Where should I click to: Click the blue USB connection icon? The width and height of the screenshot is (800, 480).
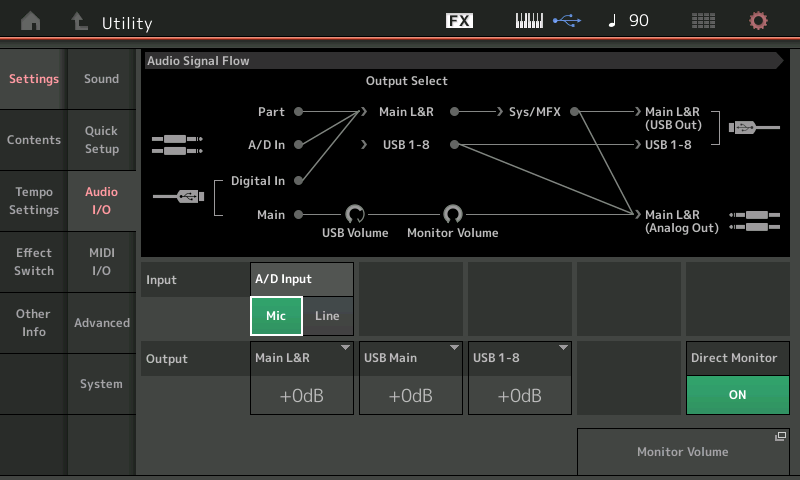point(566,21)
